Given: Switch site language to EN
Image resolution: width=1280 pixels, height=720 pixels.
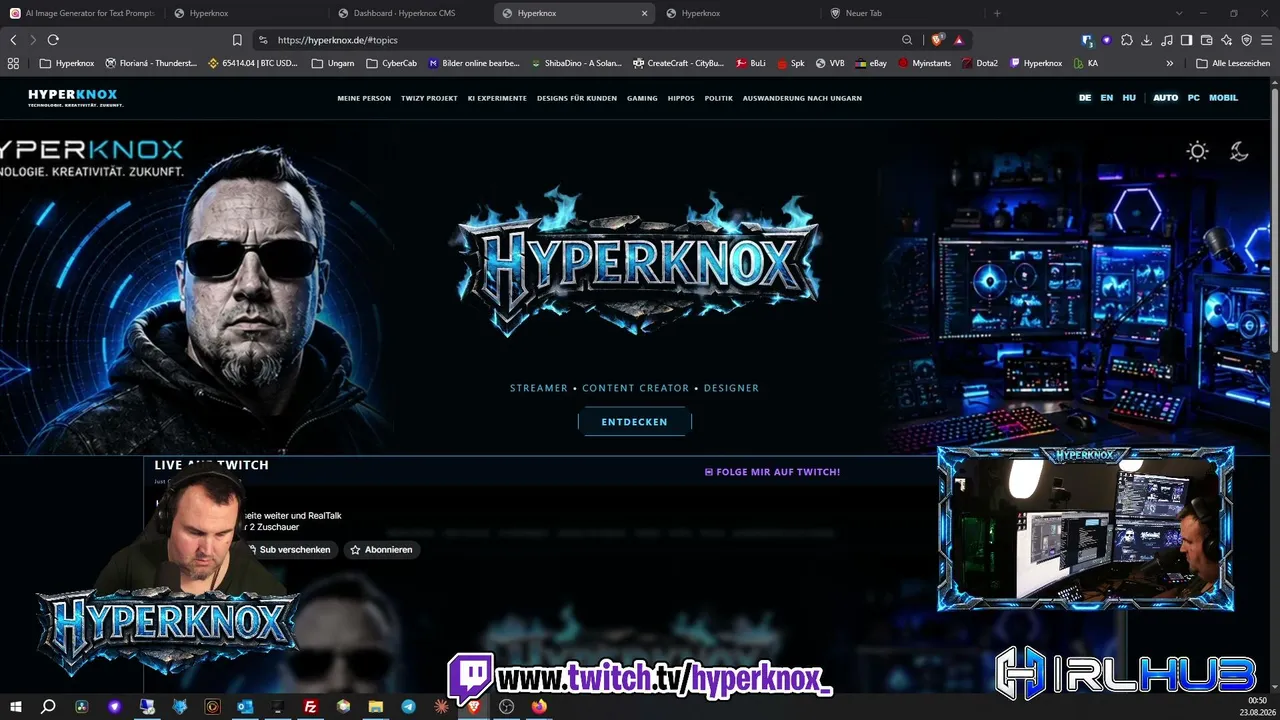Looking at the screenshot, I should click(1107, 98).
